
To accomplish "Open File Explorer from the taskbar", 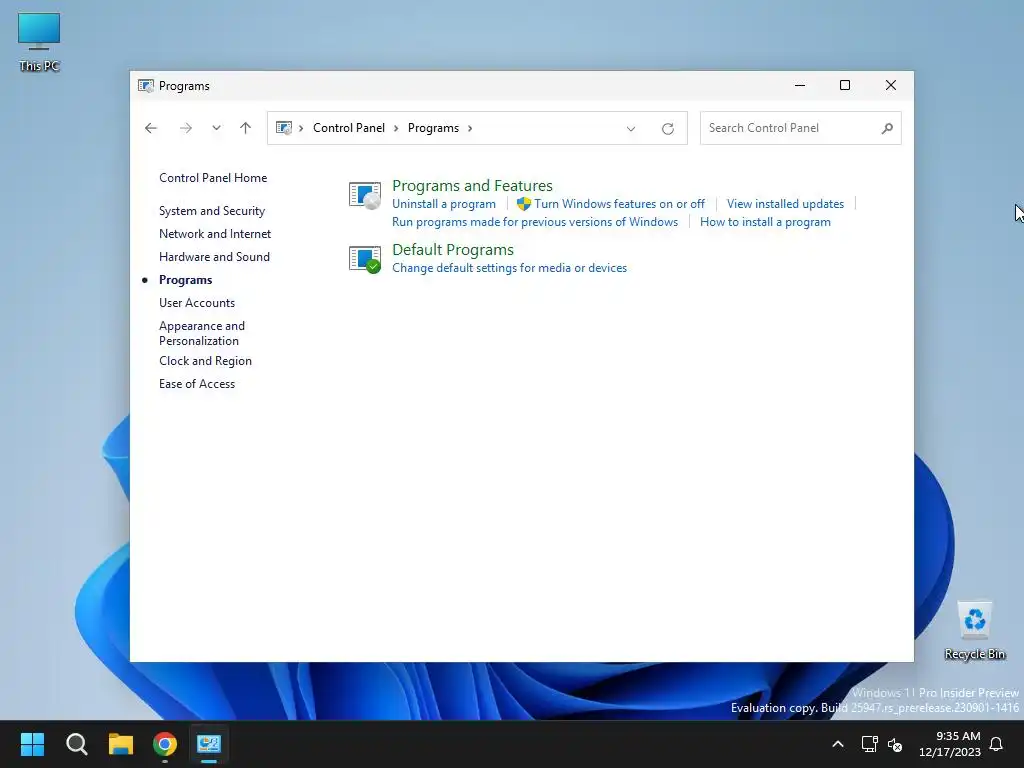I will point(121,744).
